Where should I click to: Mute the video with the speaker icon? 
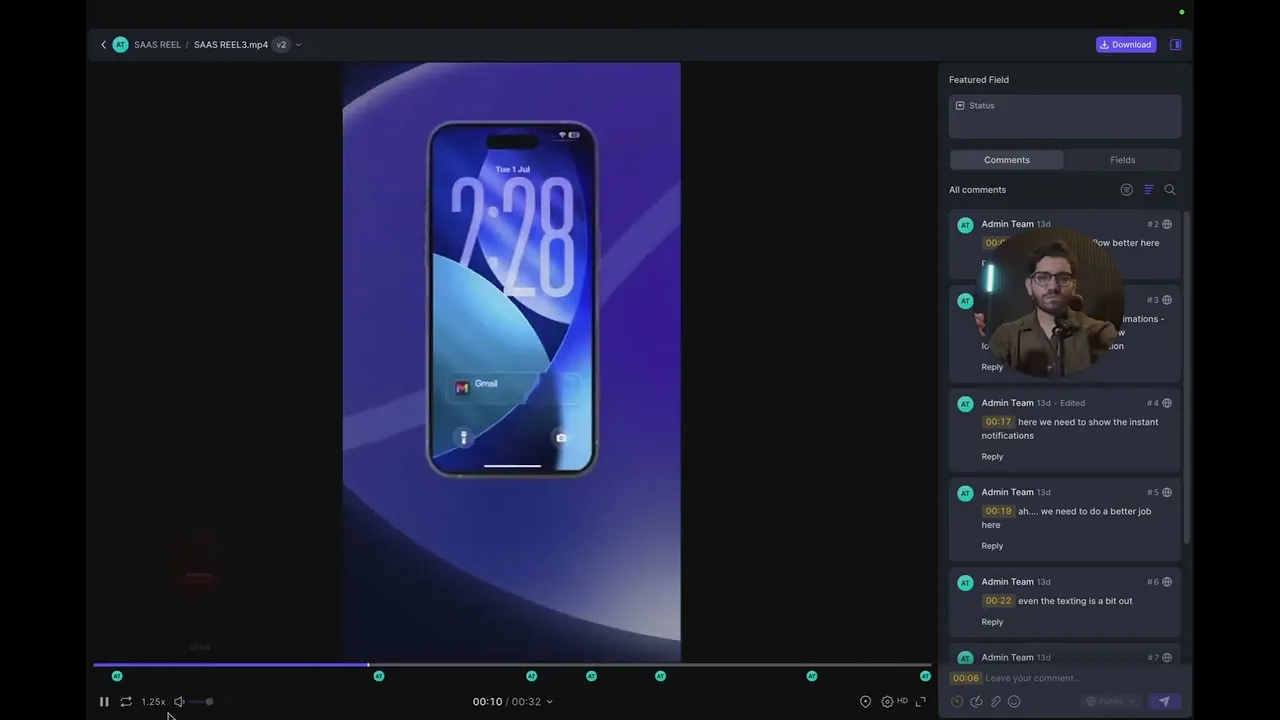(x=179, y=702)
